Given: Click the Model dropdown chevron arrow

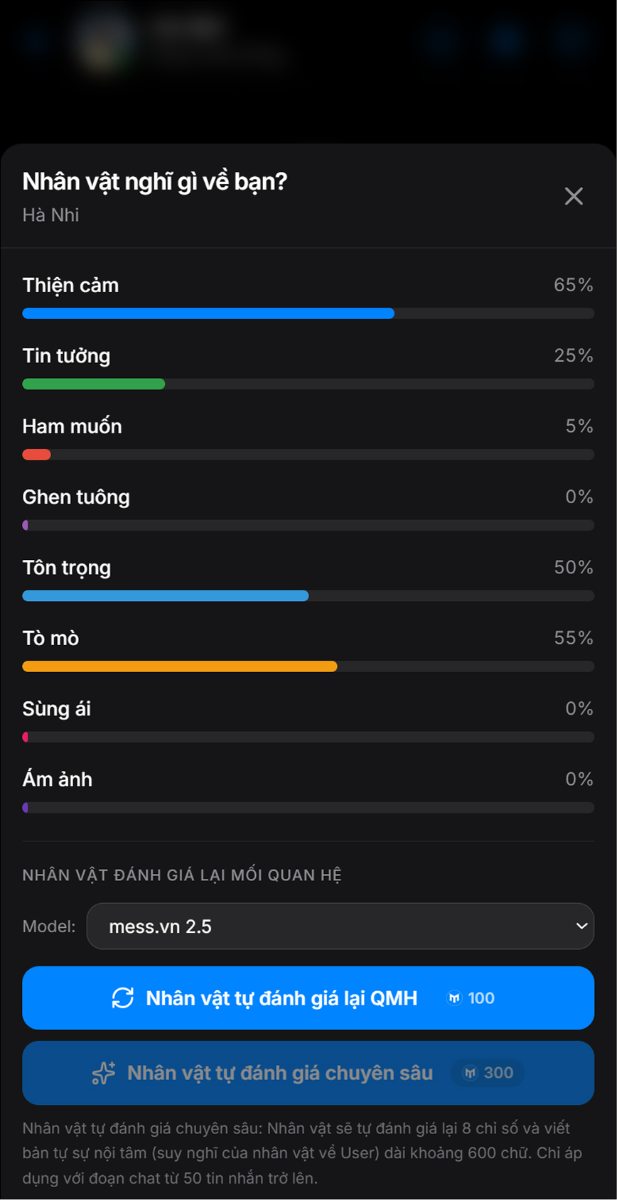Looking at the screenshot, I should (x=581, y=926).
